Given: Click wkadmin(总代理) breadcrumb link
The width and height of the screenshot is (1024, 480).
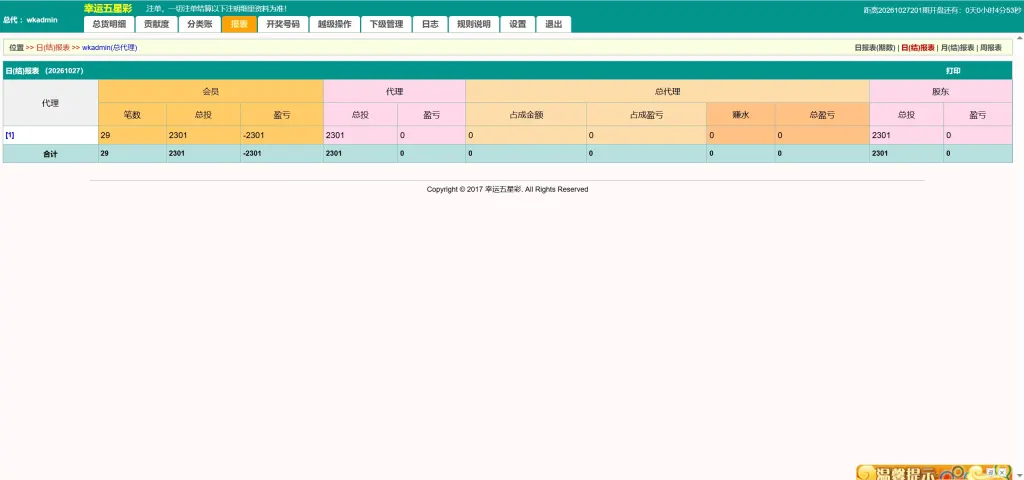Looking at the screenshot, I should (x=110, y=48).
